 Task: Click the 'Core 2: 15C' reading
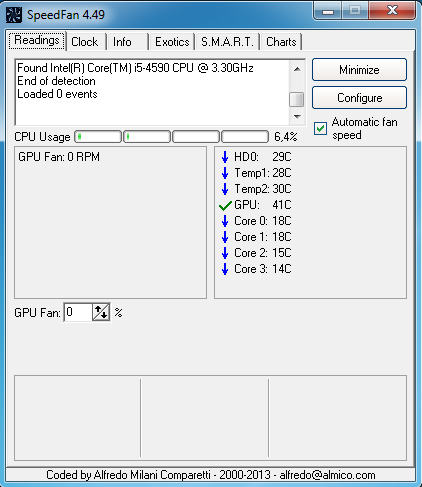click(263, 253)
